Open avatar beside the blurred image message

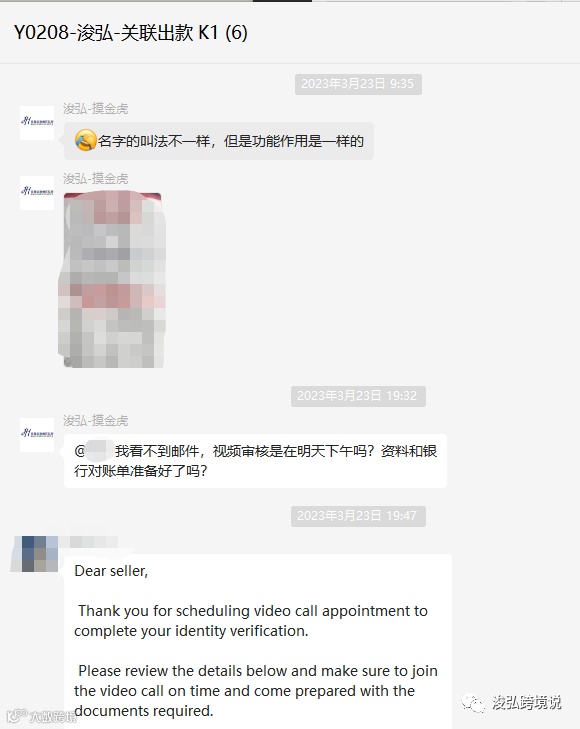tap(37, 192)
